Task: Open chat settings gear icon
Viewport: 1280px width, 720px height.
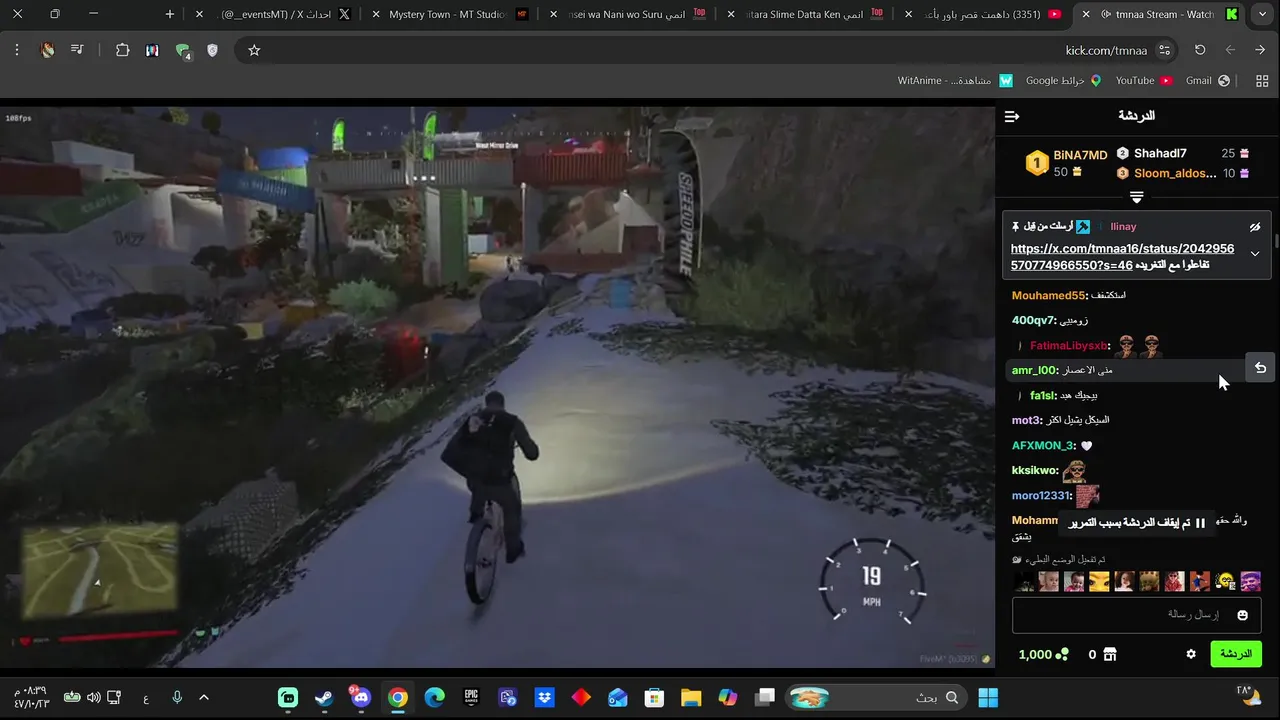Action: coord(1191,654)
